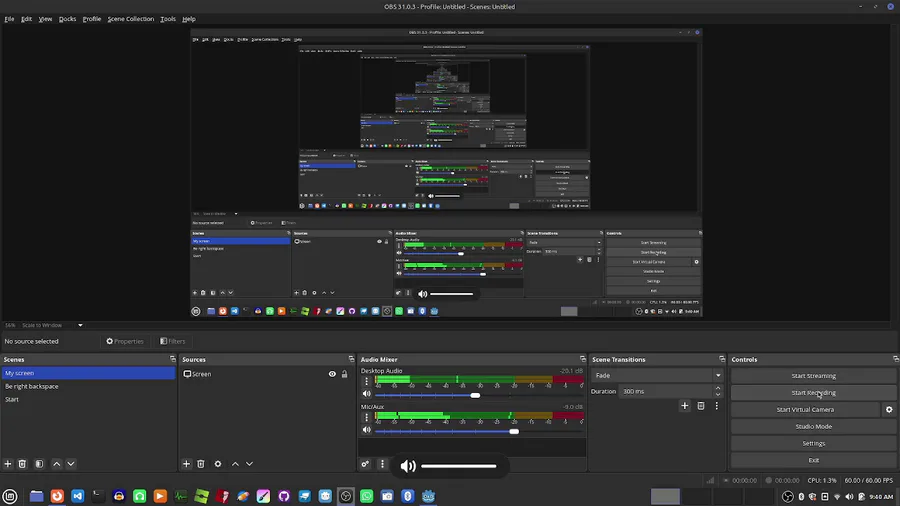
Task: Remove source with the Sources trash icon
Action: click(x=201, y=464)
